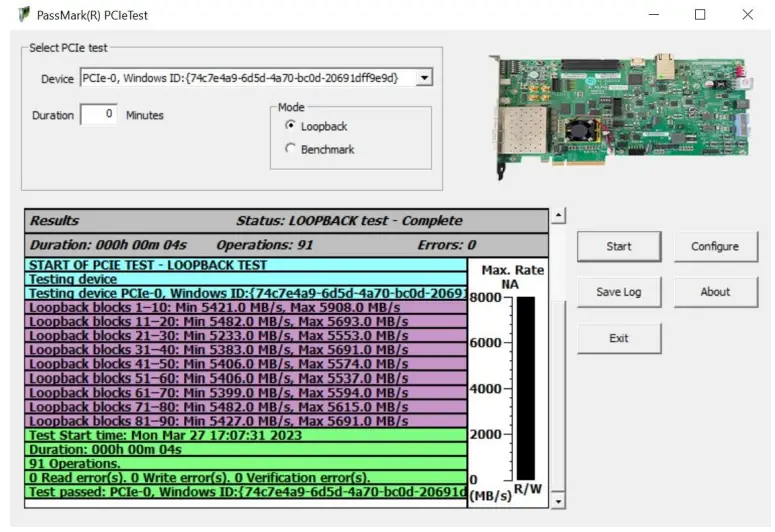Select the Benchmark mode radio button
775x532 pixels.
291,148
